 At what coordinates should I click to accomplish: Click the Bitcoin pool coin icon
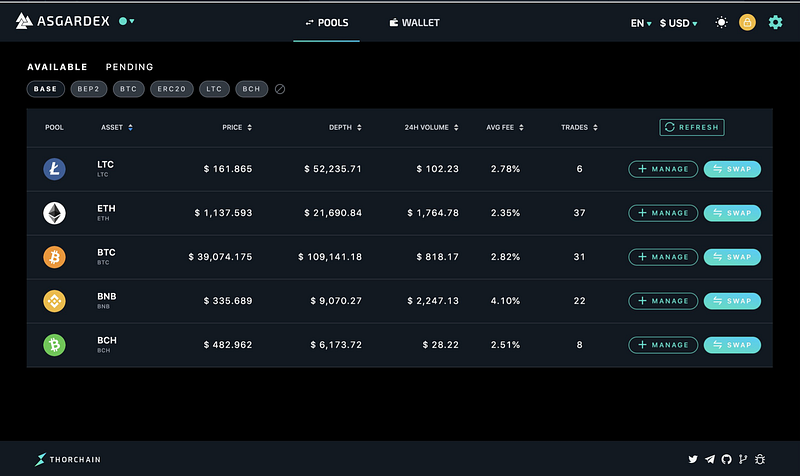click(55, 257)
